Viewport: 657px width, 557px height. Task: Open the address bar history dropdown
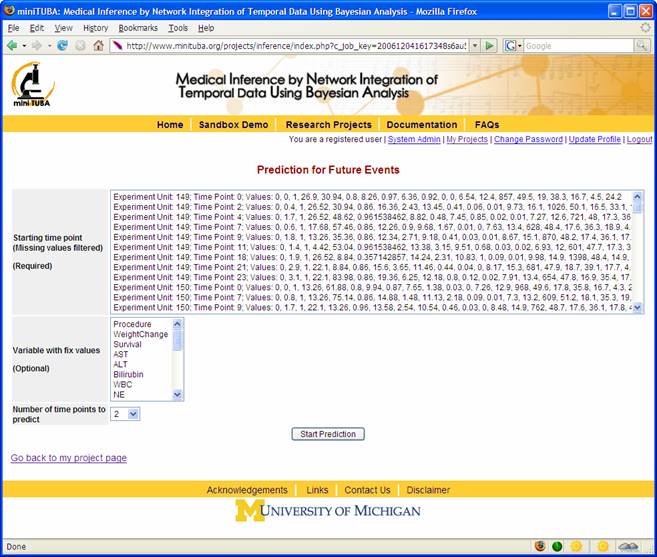click(475, 45)
